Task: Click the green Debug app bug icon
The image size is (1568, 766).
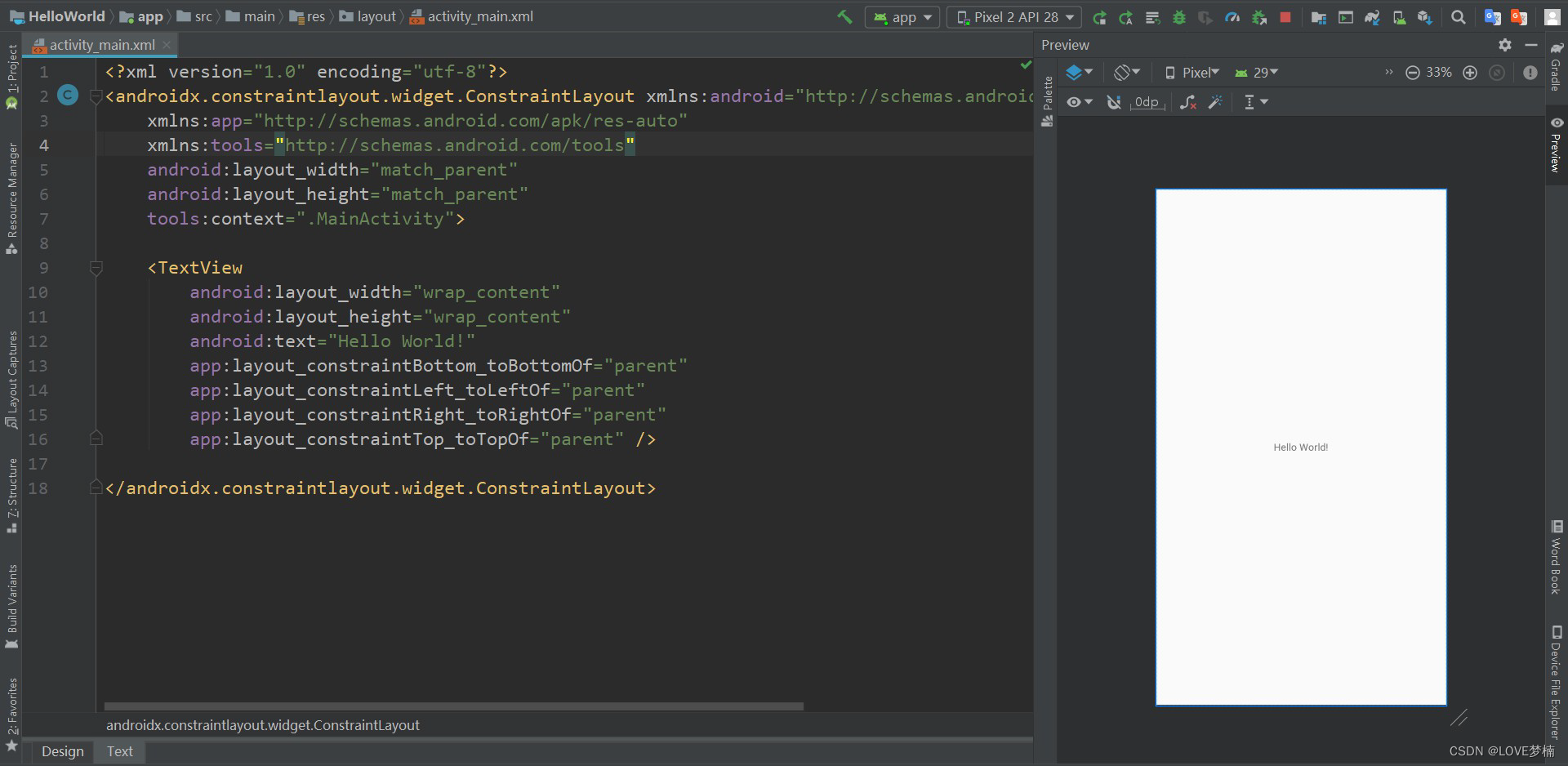Action: (x=1178, y=17)
